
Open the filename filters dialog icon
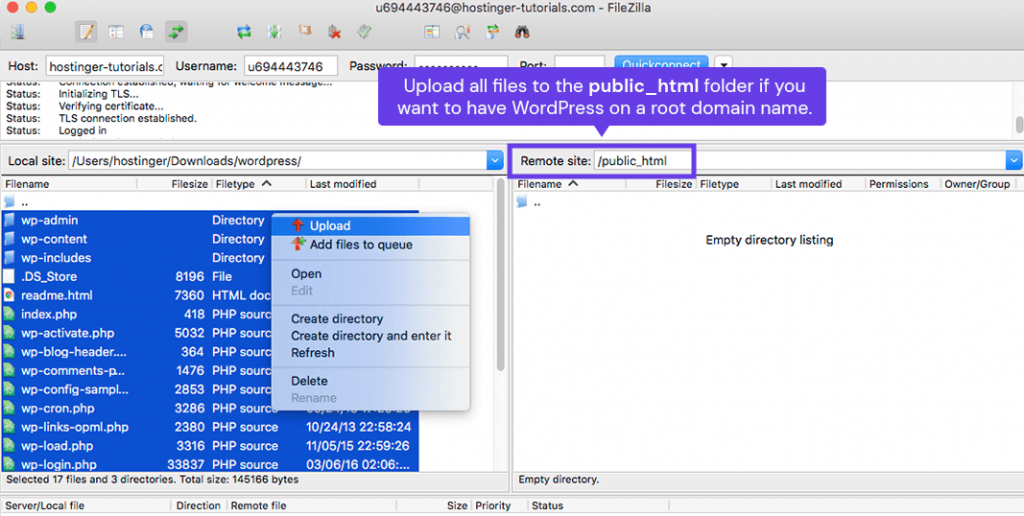tap(432, 32)
